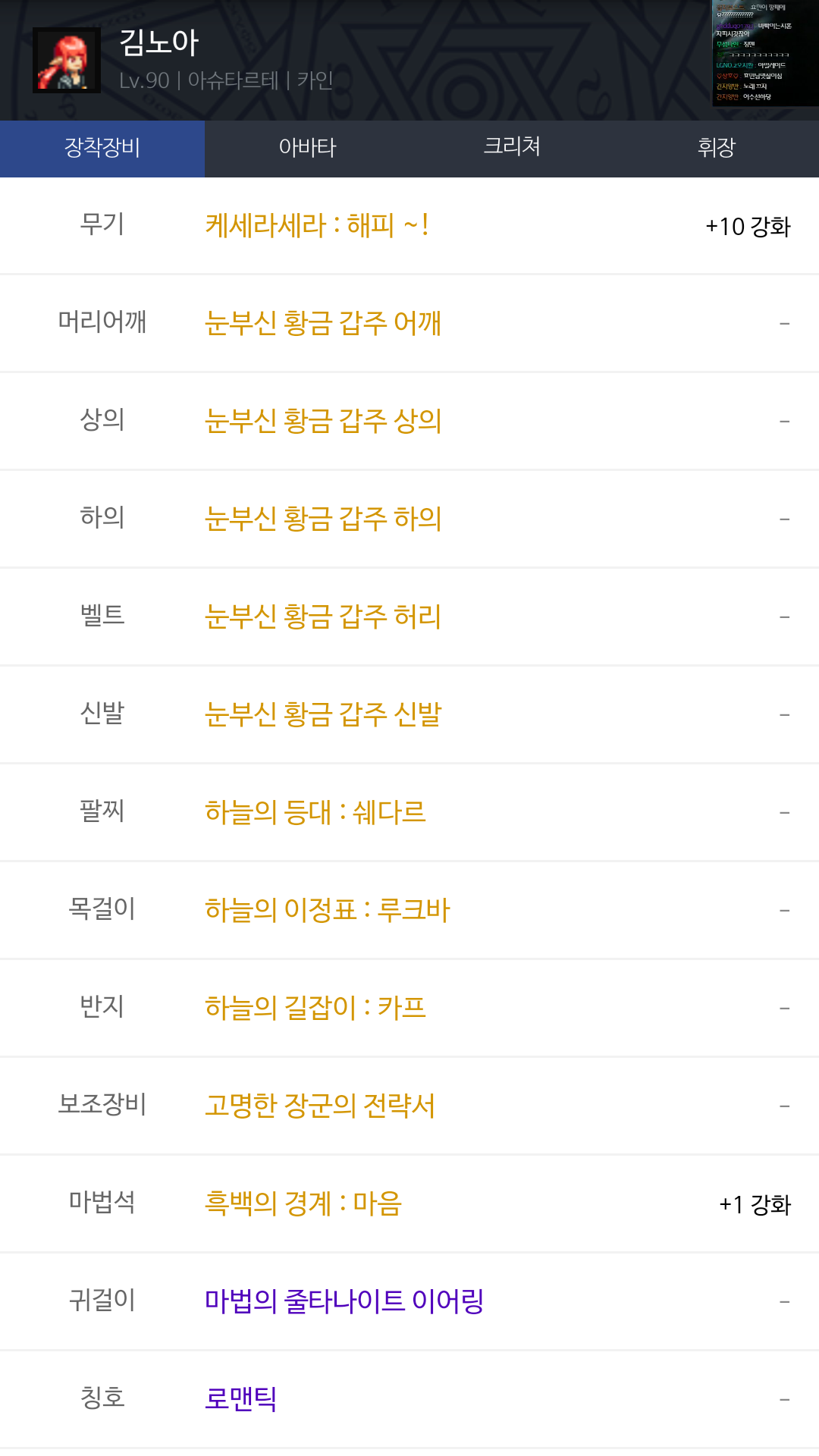View necklace 하늘의 이정표 : 루크바
The width and height of the screenshot is (819, 1456).
coord(328,911)
